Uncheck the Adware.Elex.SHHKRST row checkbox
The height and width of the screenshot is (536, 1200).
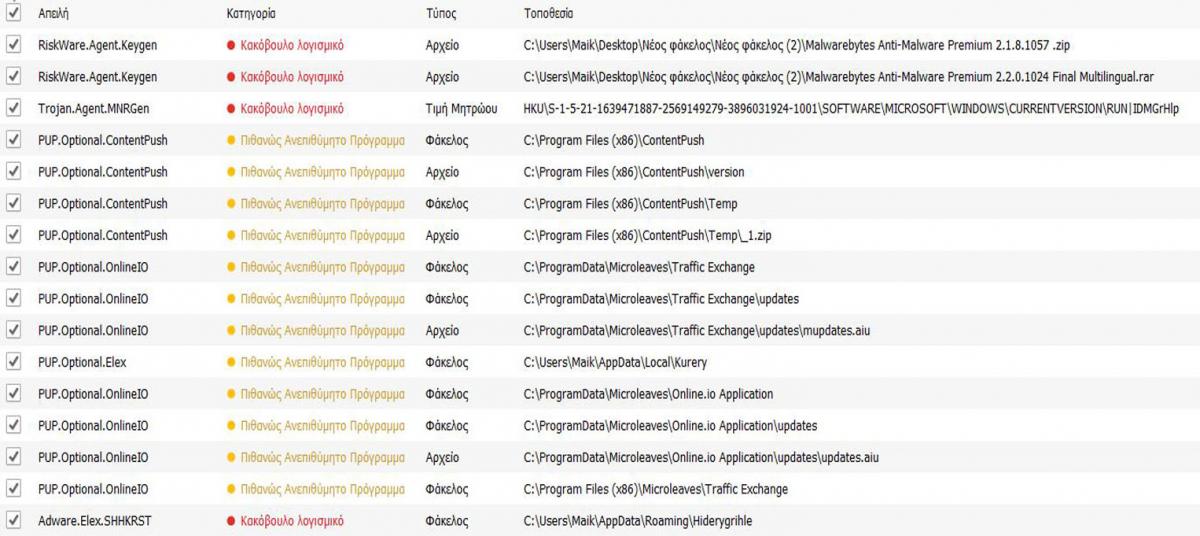coord(13,521)
